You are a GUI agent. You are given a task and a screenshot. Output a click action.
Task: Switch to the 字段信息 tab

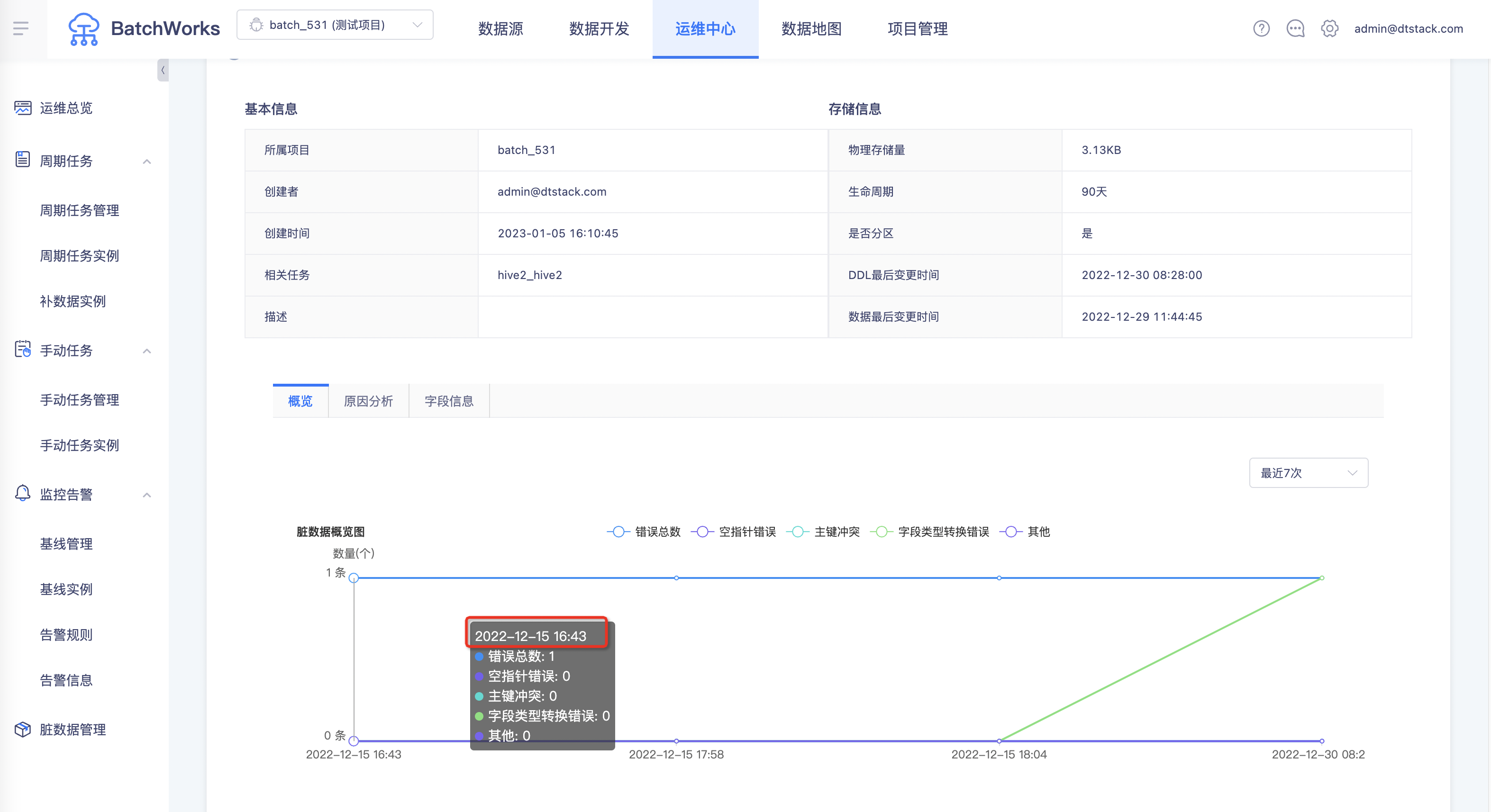tap(449, 401)
